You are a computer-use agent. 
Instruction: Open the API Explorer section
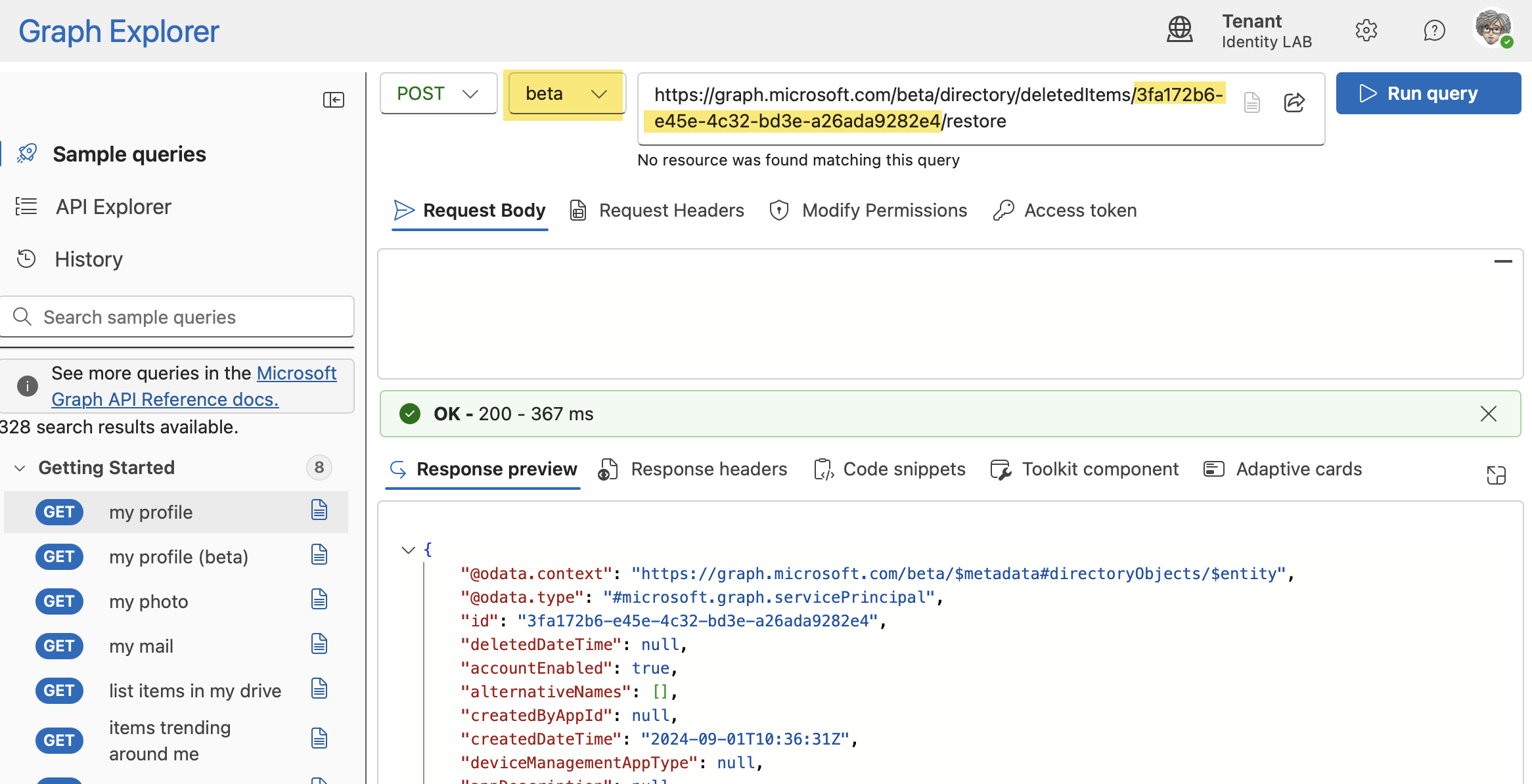point(113,206)
